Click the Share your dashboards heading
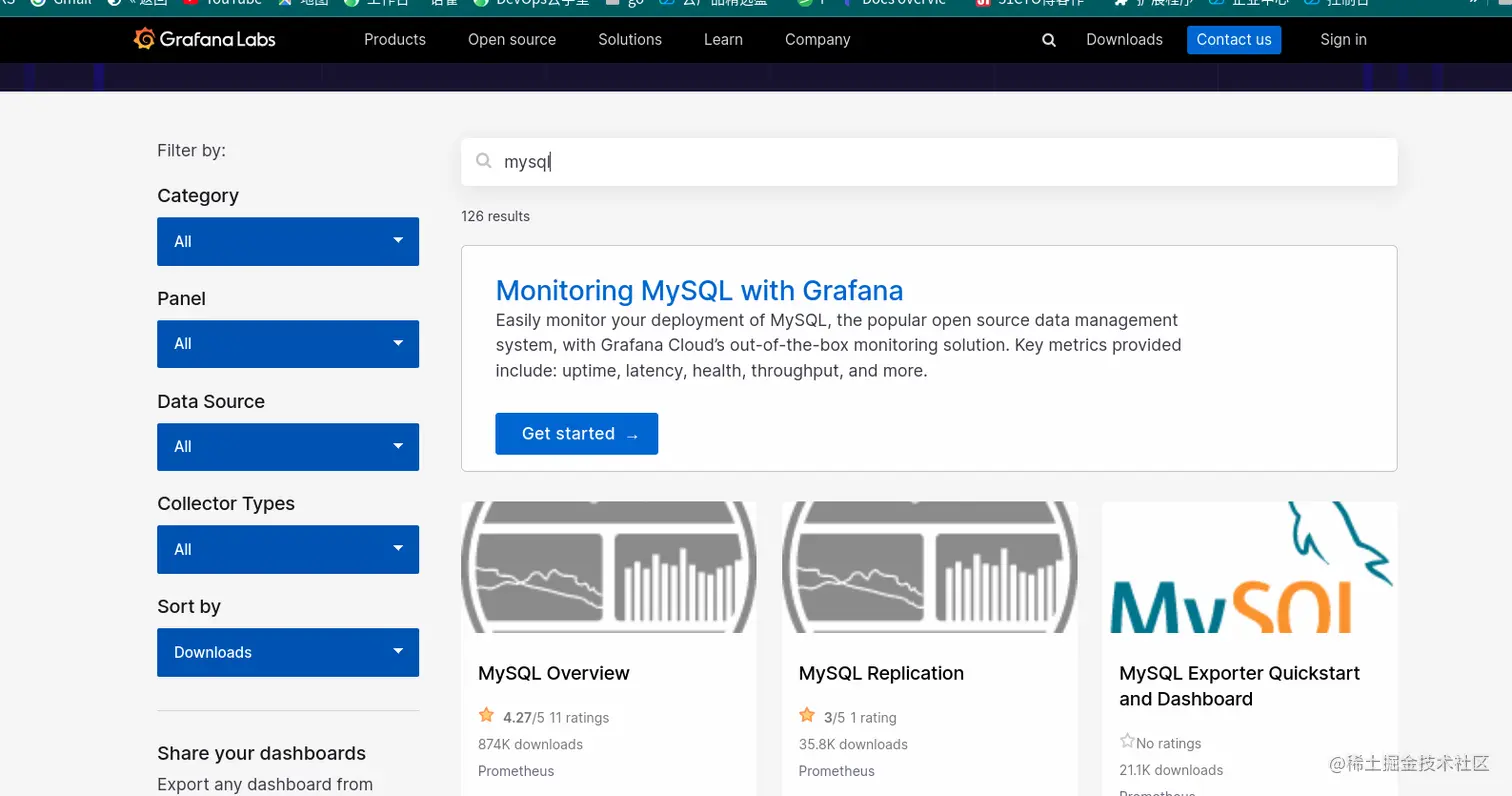This screenshot has width=1512, height=796. tap(261, 753)
